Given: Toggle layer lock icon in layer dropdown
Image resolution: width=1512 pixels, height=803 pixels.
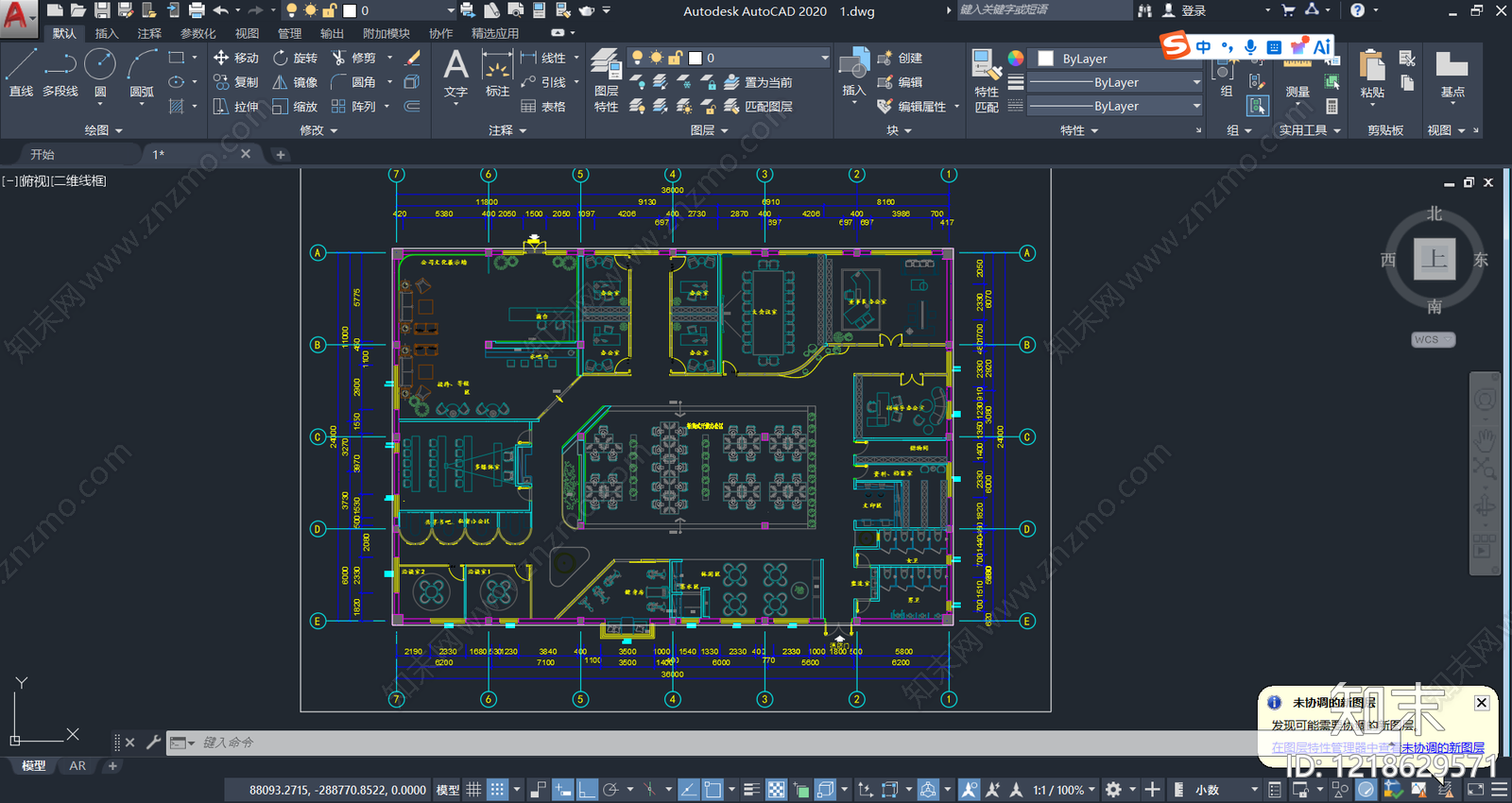Looking at the screenshot, I should [675, 58].
